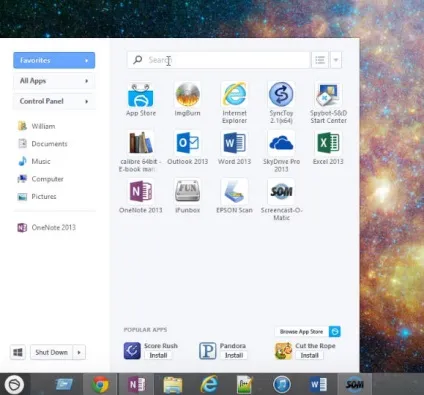Open the Music folder
Viewport: 424px width, 395px height.
click(34, 161)
